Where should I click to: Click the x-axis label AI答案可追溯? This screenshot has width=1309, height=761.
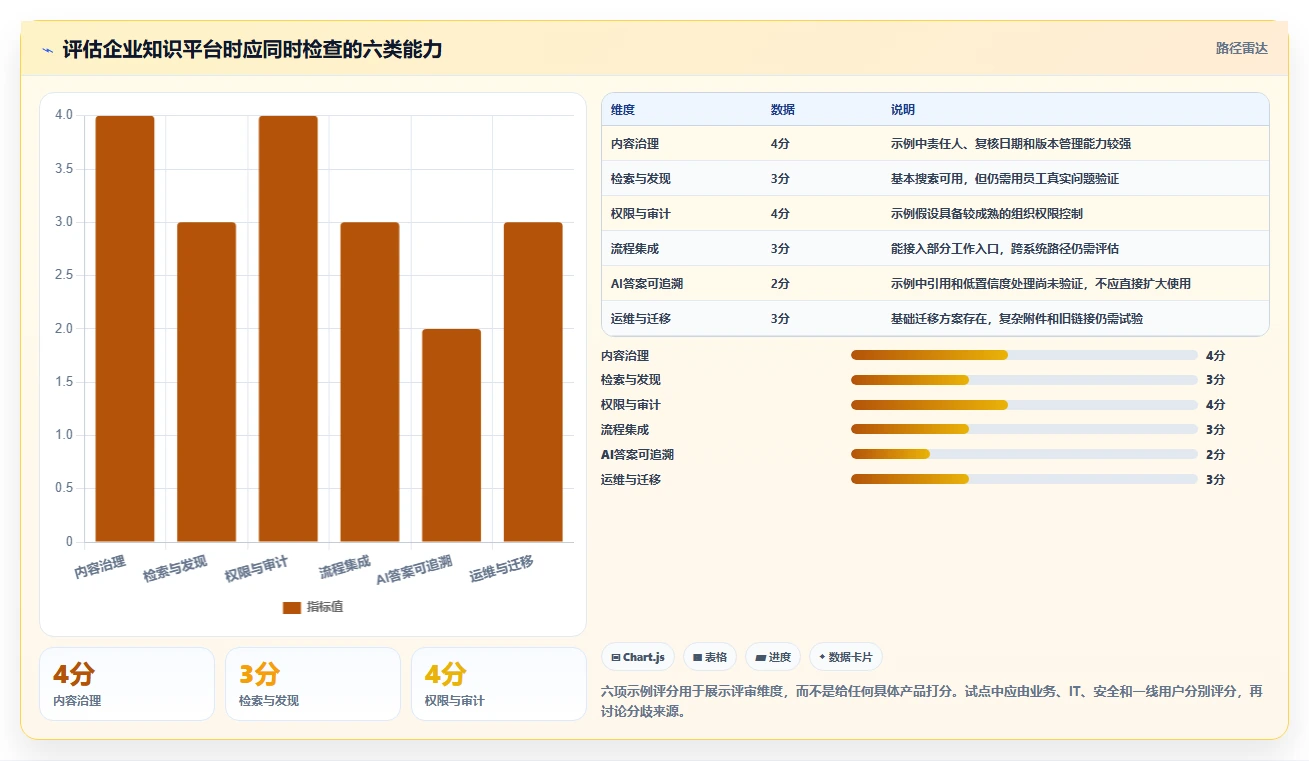[414, 570]
